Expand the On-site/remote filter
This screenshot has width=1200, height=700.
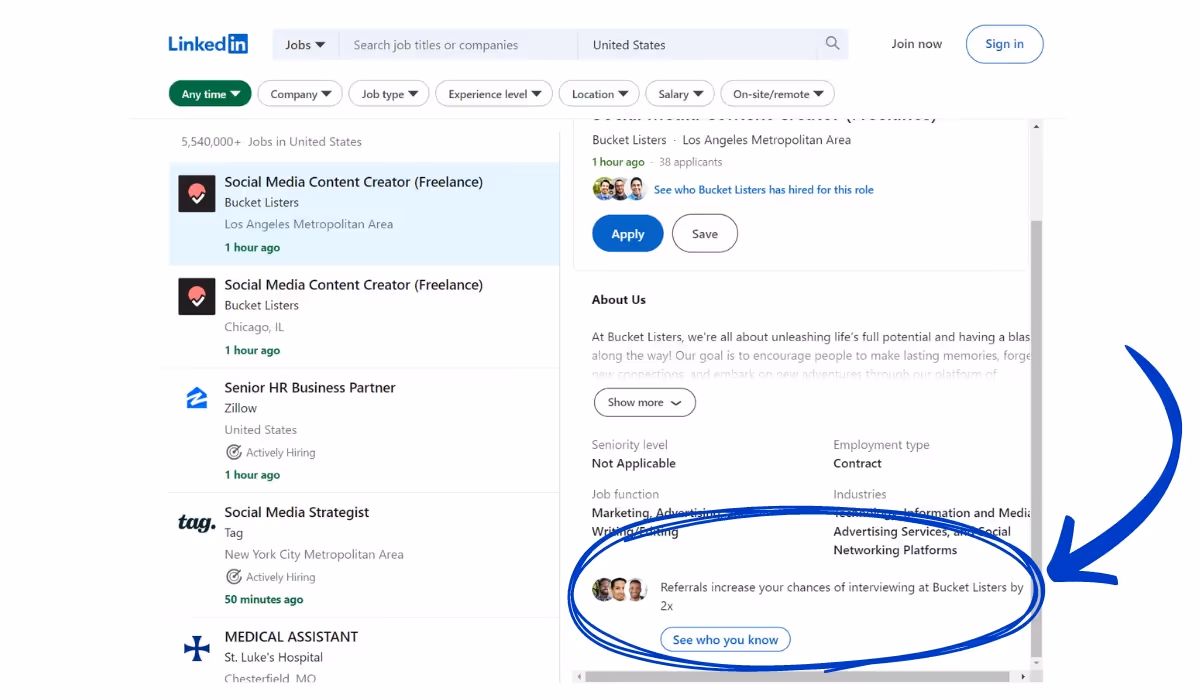tap(777, 94)
